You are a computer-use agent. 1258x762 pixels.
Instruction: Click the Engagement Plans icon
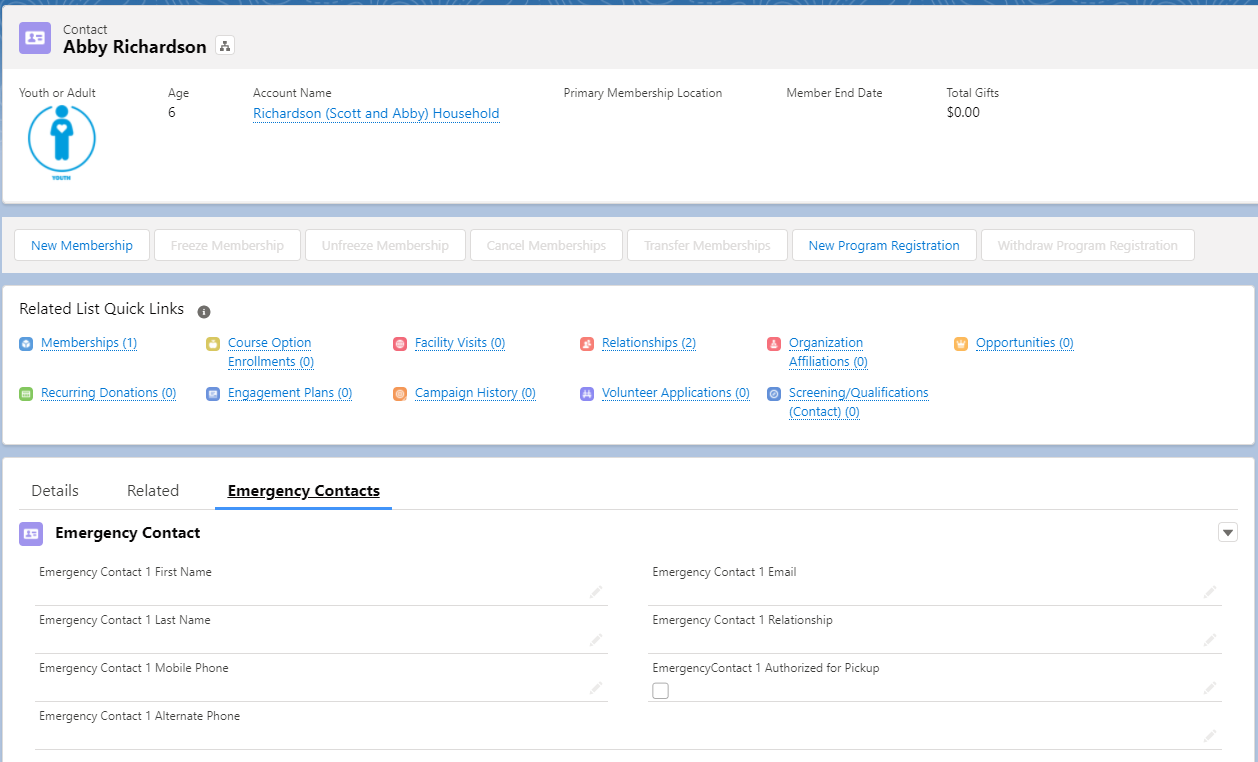(212, 394)
